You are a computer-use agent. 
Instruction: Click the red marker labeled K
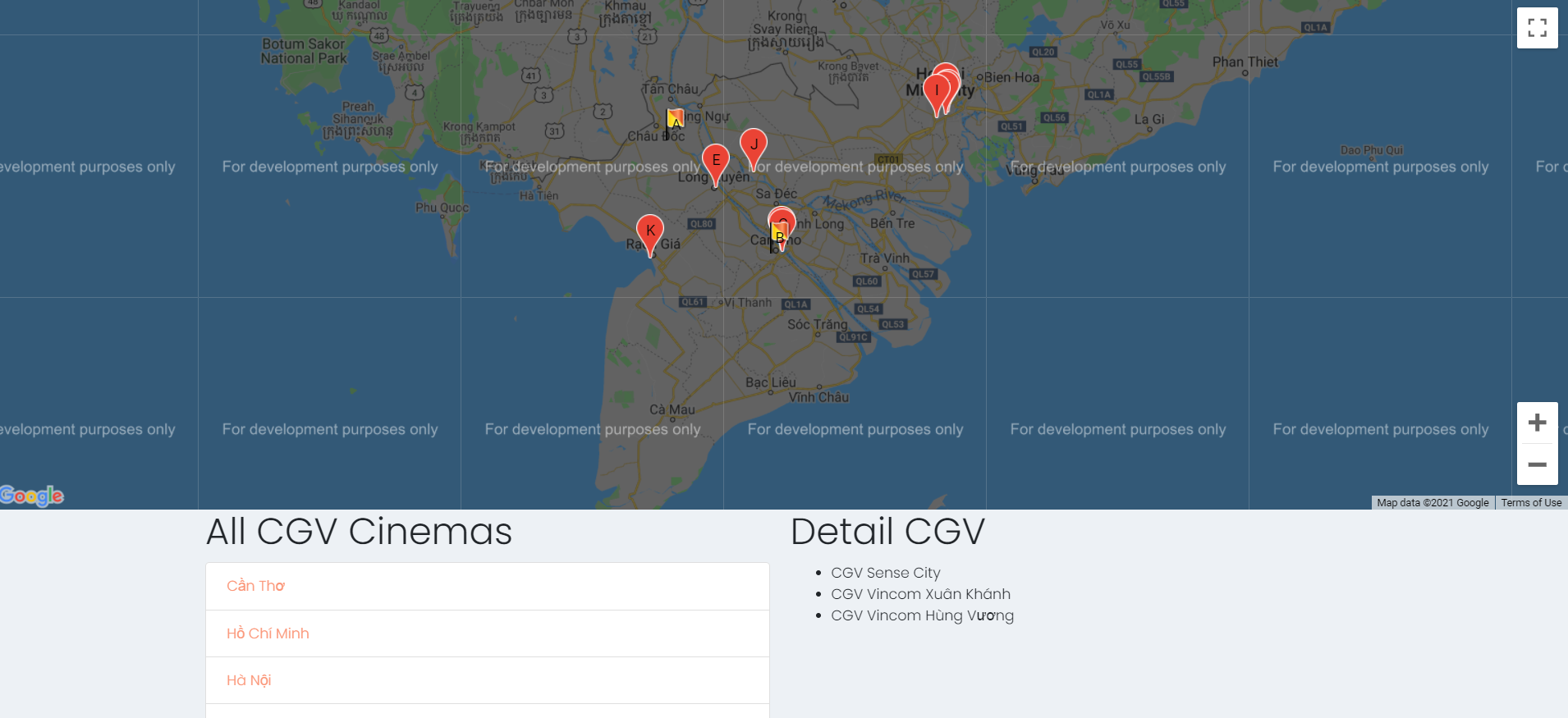click(x=650, y=236)
